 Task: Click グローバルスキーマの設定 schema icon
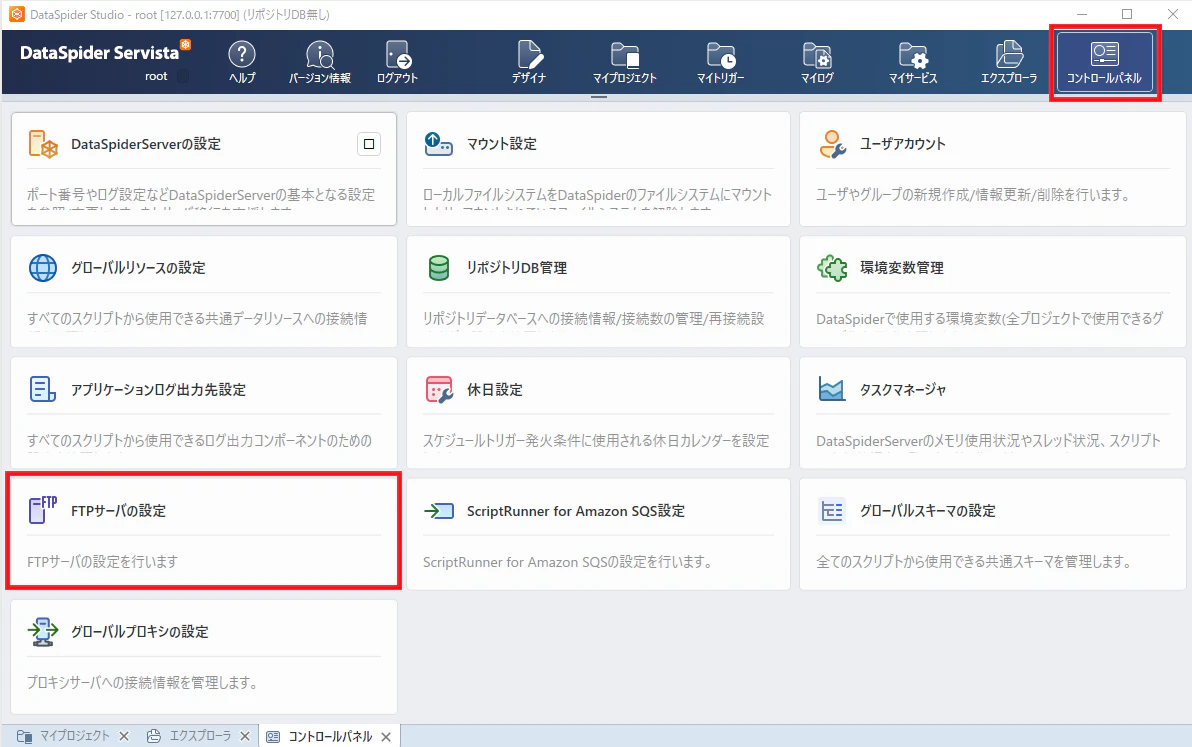point(832,511)
